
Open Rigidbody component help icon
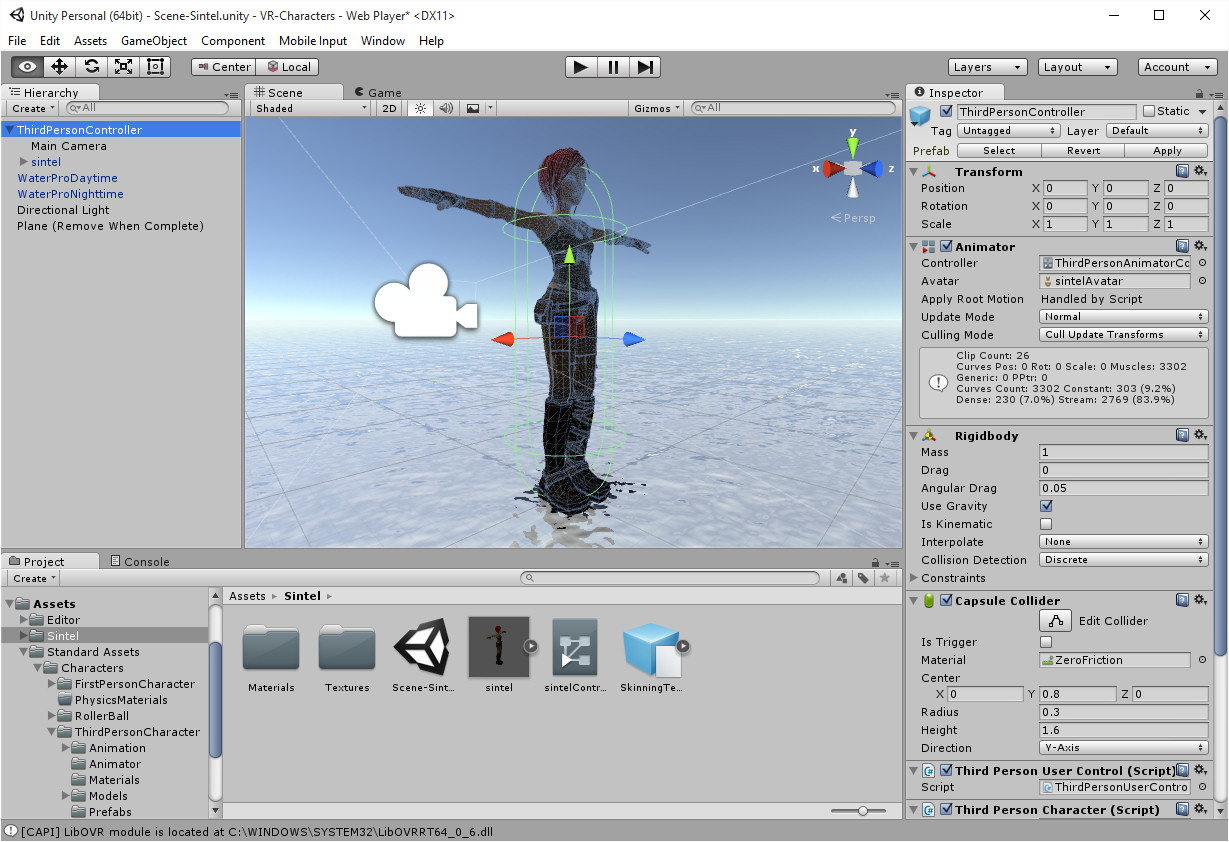pyautogui.click(x=1182, y=435)
